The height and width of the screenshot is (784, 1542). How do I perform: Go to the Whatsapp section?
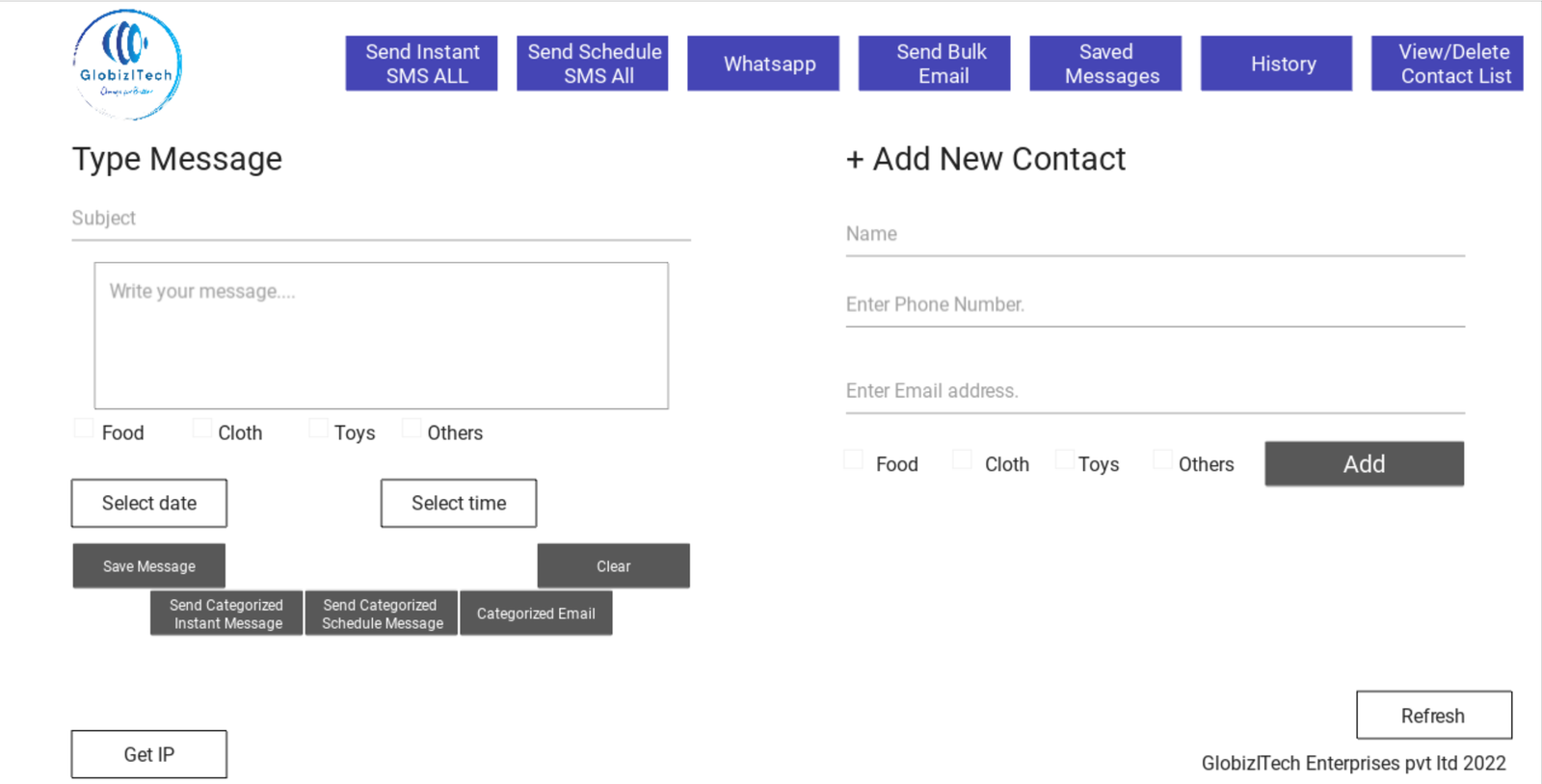[x=763, y=64]
